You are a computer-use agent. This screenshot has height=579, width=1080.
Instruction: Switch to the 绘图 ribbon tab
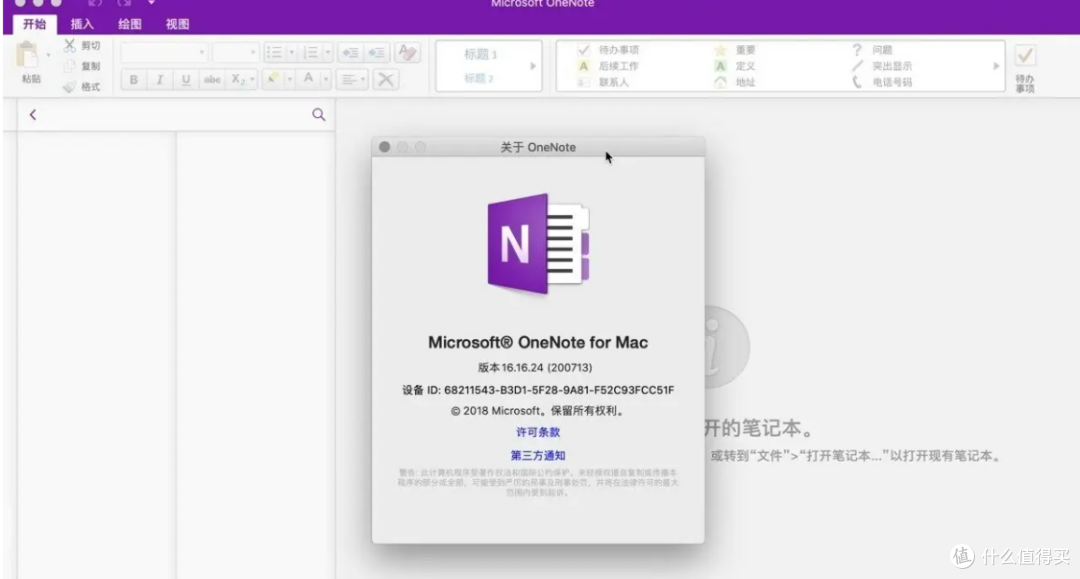coord(129,24)
